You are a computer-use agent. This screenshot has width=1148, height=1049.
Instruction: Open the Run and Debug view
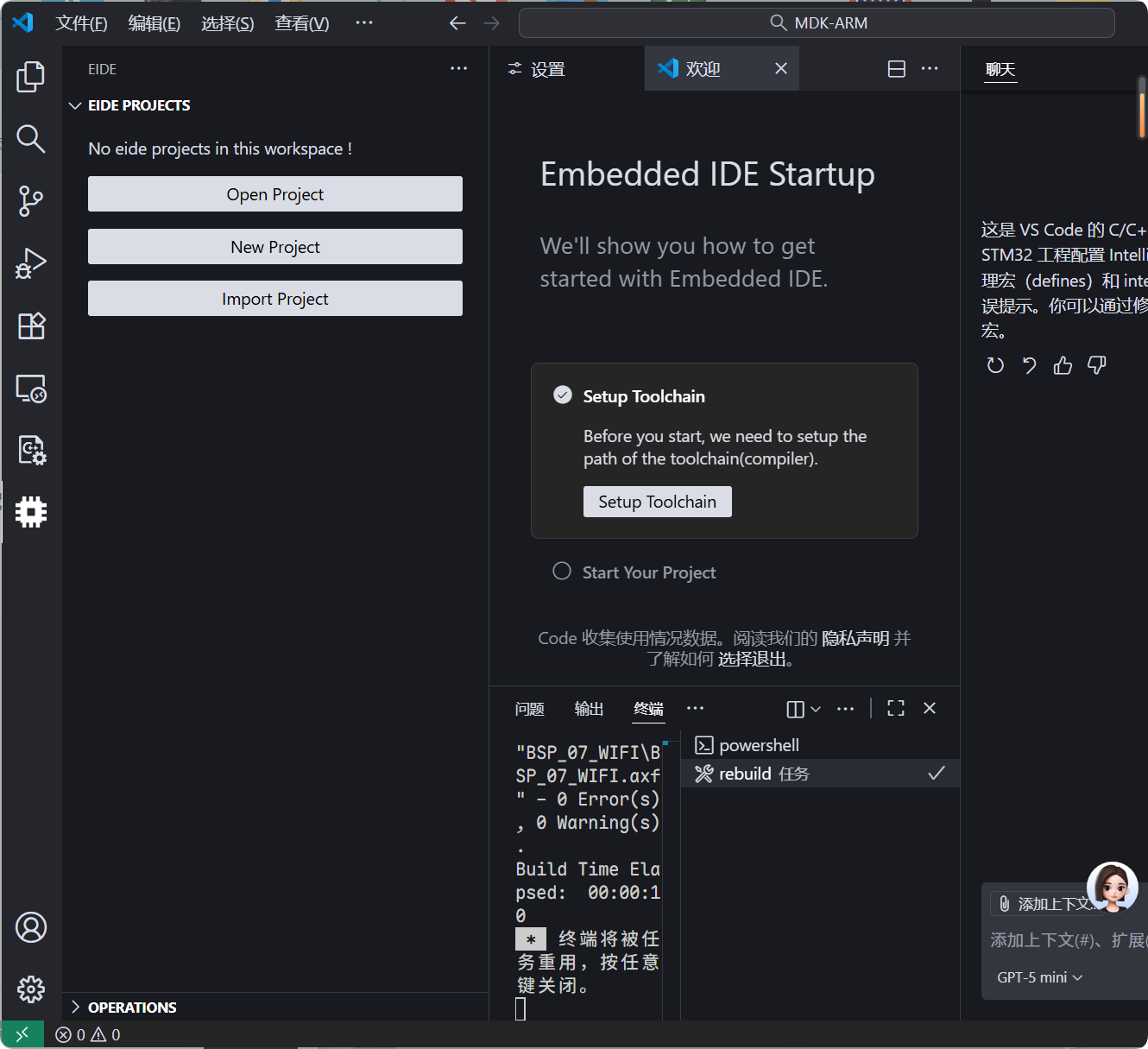point(31,263)
